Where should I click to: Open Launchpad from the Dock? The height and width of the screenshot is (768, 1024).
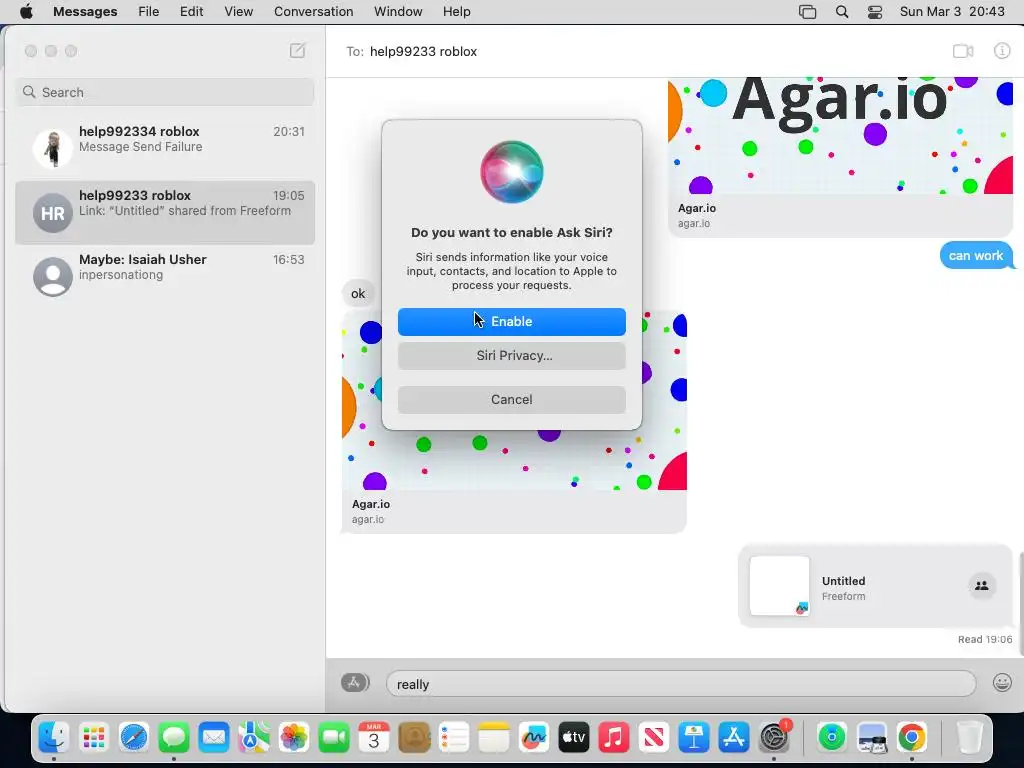(94, 738)
